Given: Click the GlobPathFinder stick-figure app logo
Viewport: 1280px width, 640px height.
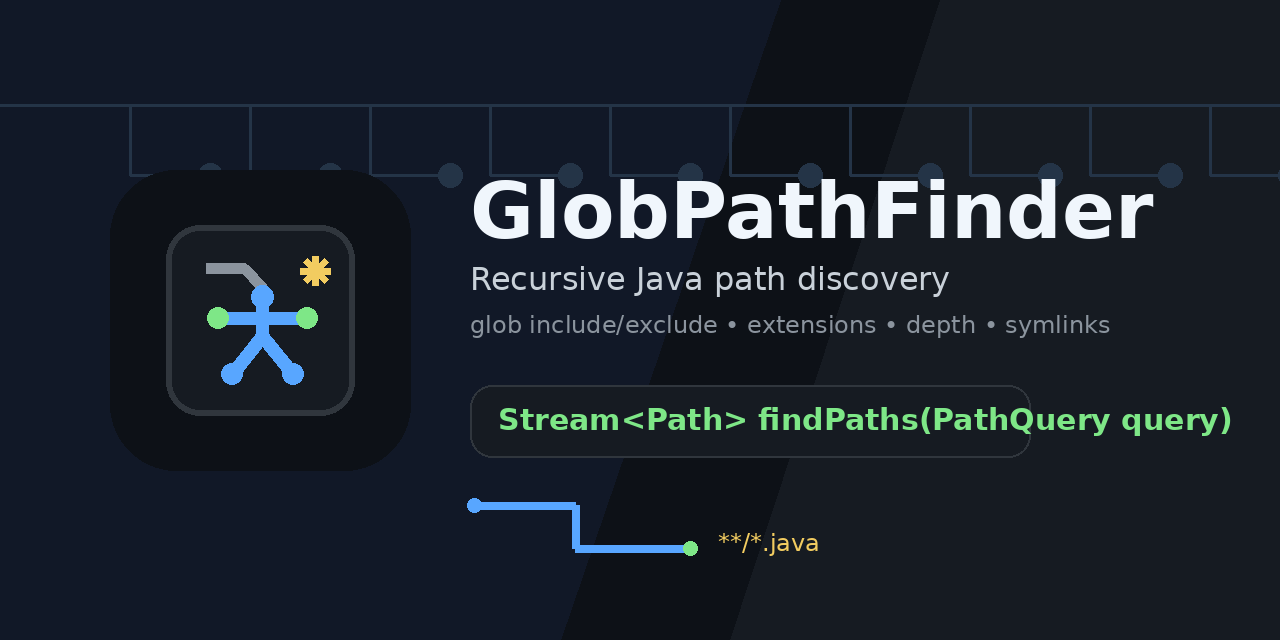Looking at the screenshot, I should pos(260,320).
